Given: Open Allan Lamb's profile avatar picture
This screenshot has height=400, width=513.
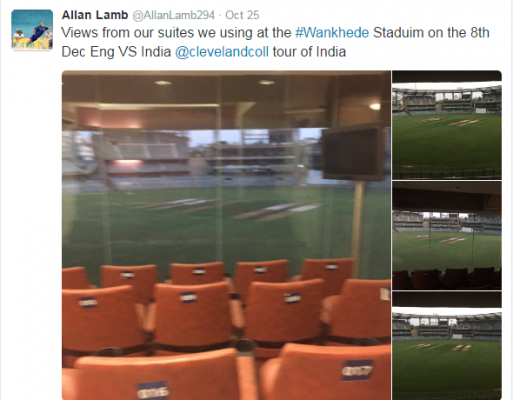Looking at the screenshot, I should click(x=32, y=30).
